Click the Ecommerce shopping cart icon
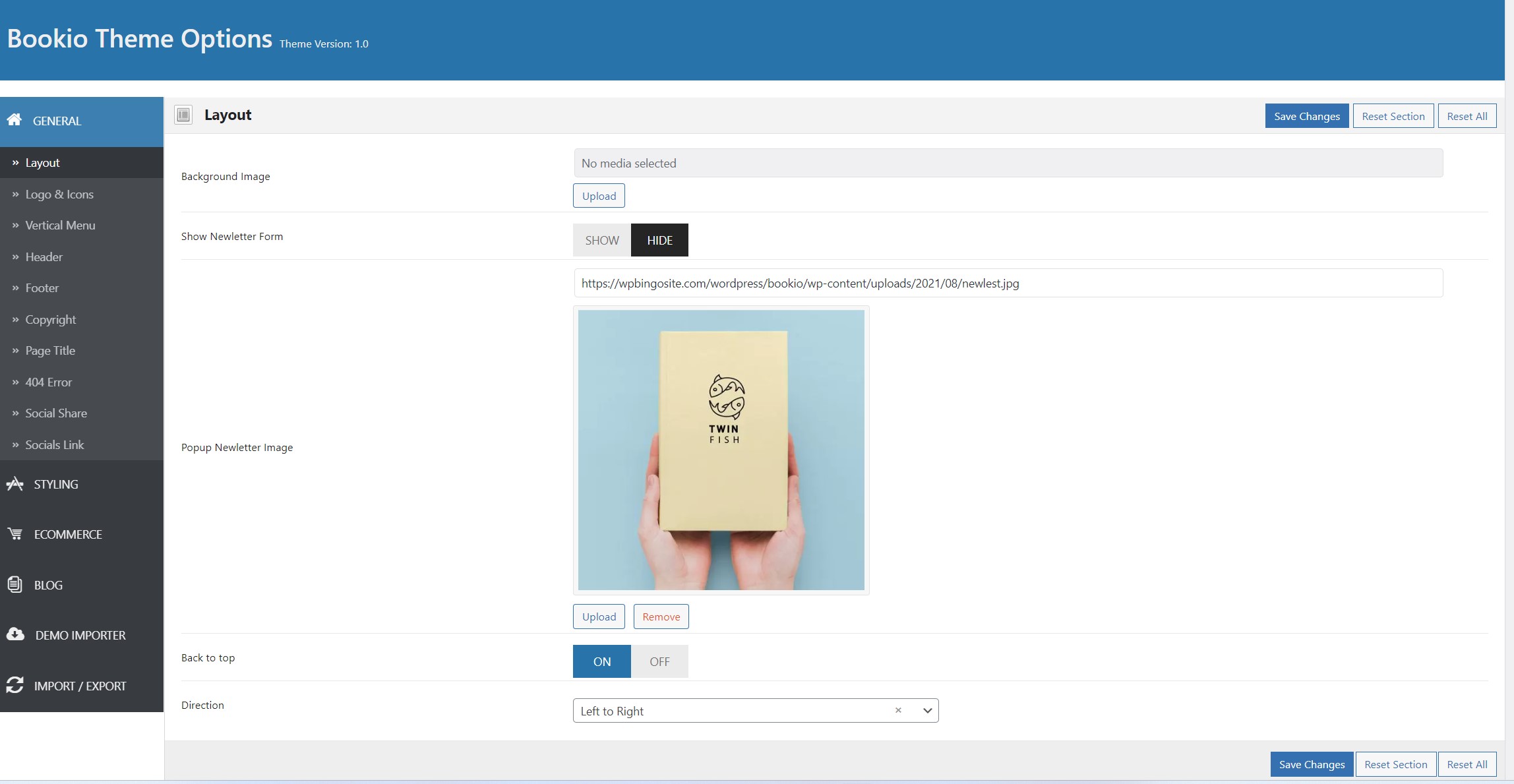This screenshot has width=1514, height=784. (15, 534)
